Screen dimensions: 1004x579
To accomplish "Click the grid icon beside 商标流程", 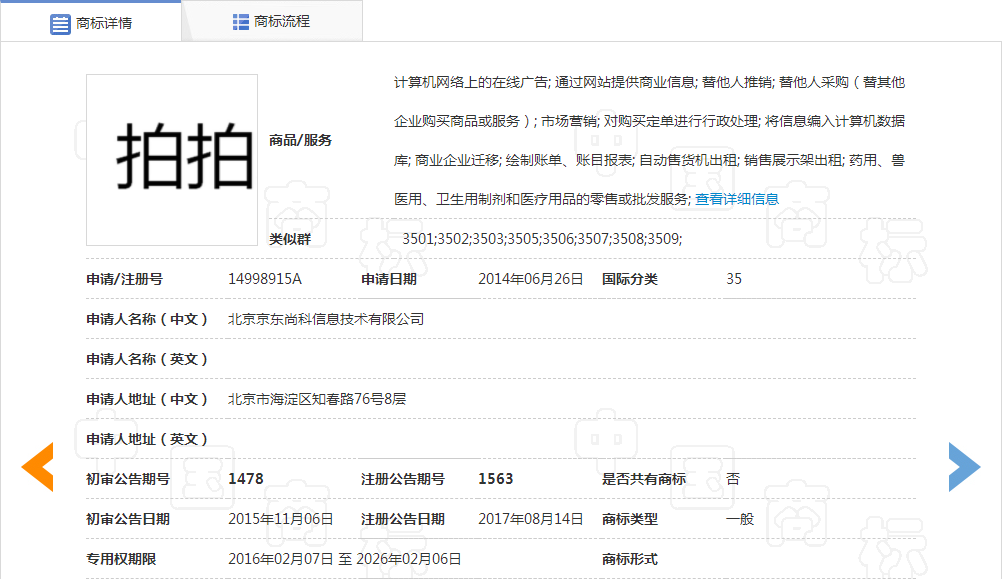I will (x=241, y=22).
